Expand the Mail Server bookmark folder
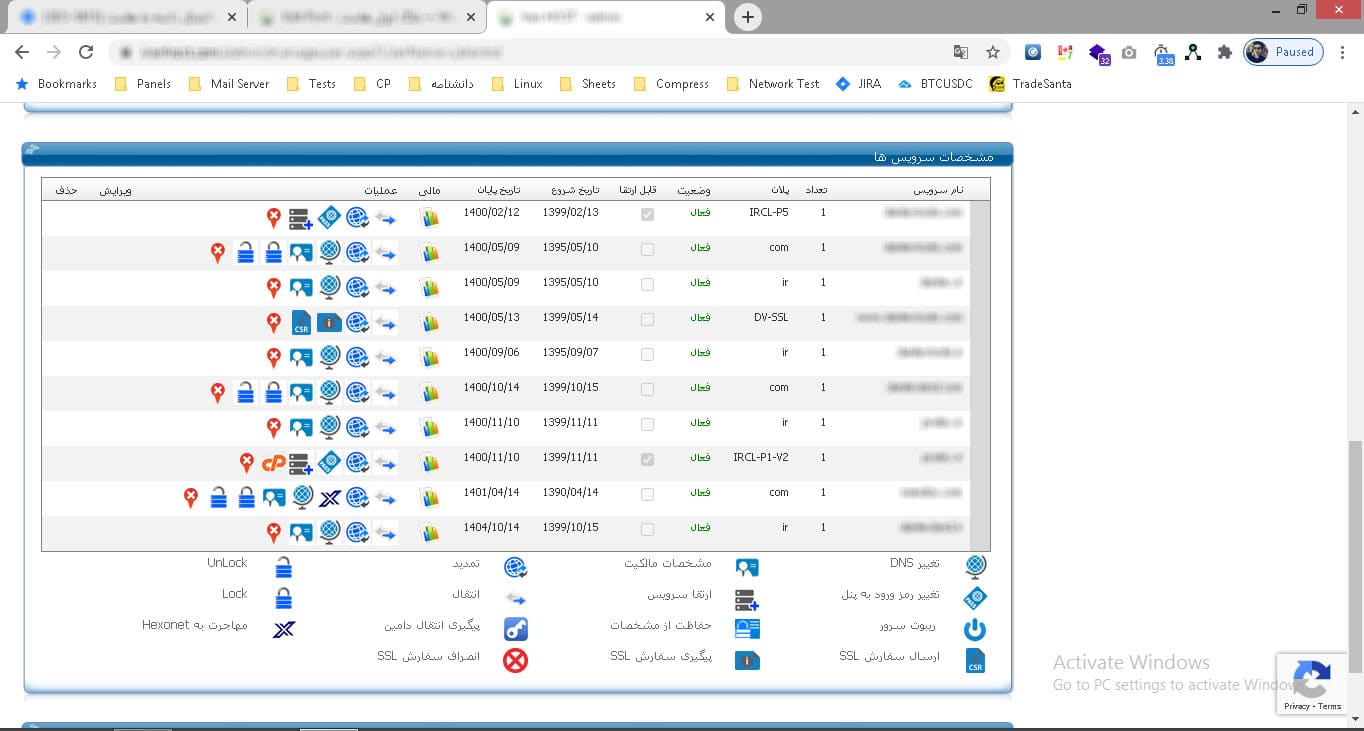The width and height of the screenshot is (1364, 731). [229, 84]
